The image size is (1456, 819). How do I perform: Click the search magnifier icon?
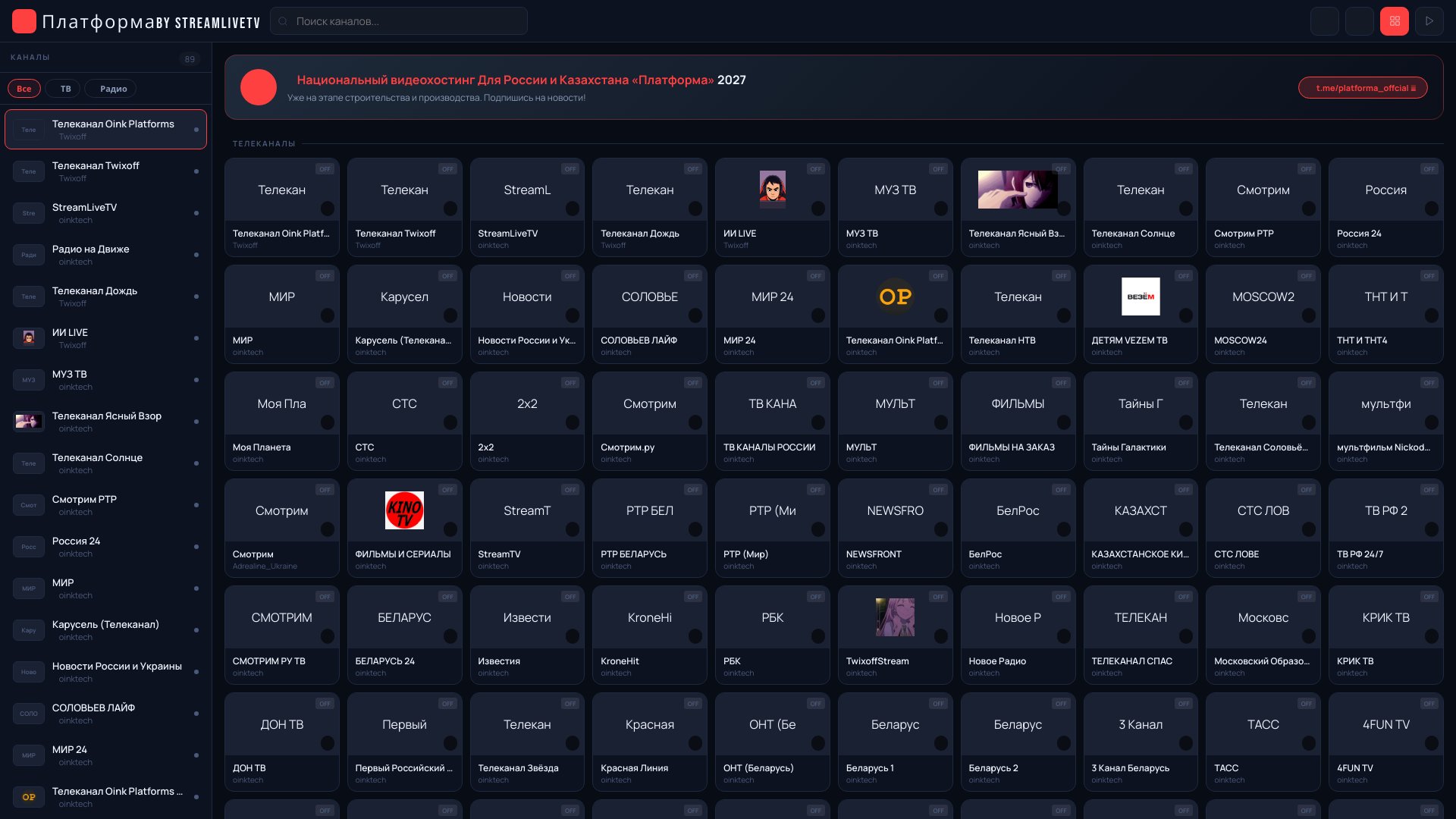[283, 21]
